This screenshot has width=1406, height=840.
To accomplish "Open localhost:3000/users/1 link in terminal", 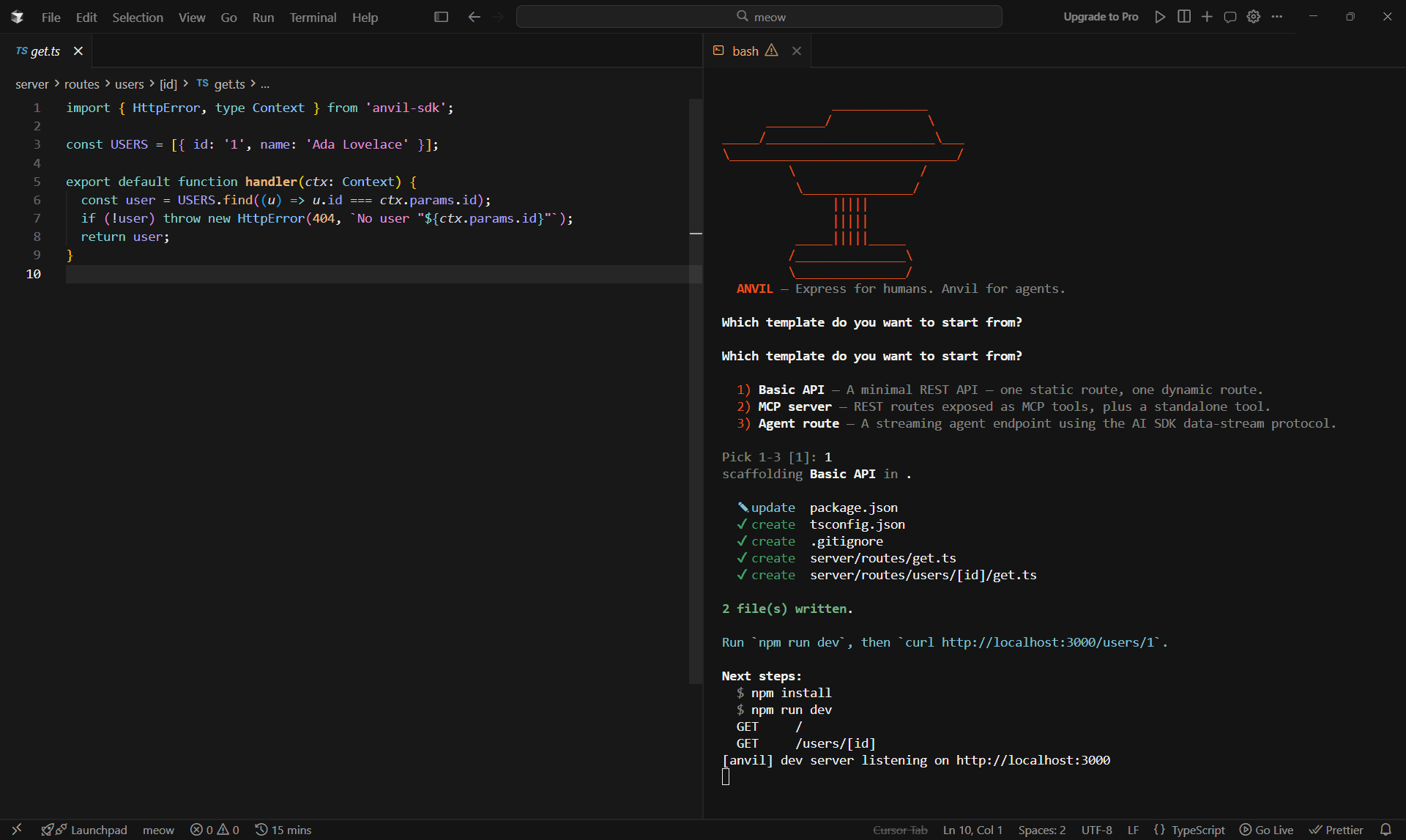I will coord(1048,642).
